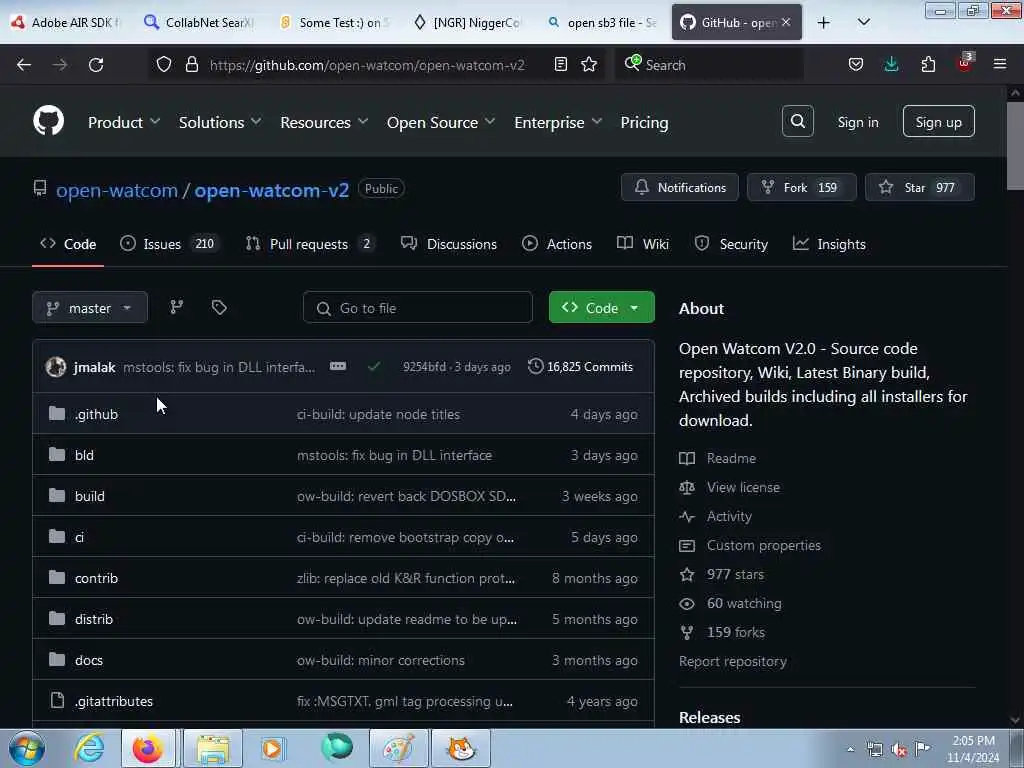1024x768 pixels.
Task: Open Windows Explorer folder on taskbar
Action: click(x=213, y=748)
